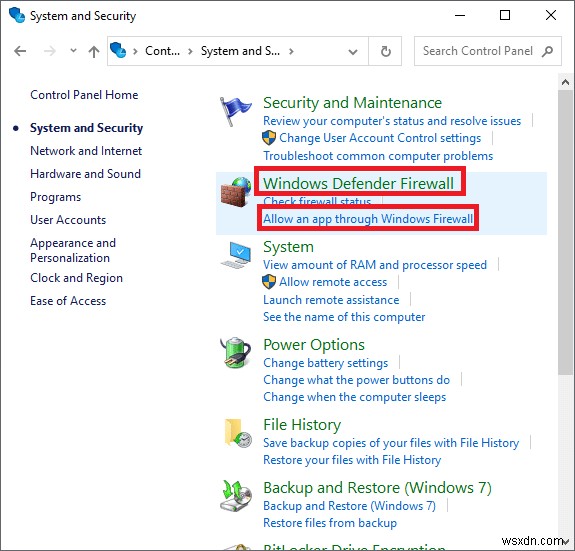Image resolution: width=575 pixels, height=551 pixels.
Task: Expand the chevron after System and S... breadcrumb
Action: (291, 51)
